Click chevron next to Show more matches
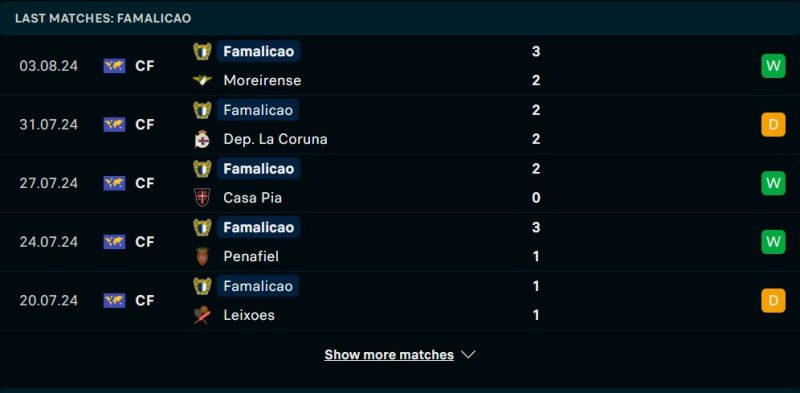The height and width of the screenshot is (393, 800). (468, 354)
